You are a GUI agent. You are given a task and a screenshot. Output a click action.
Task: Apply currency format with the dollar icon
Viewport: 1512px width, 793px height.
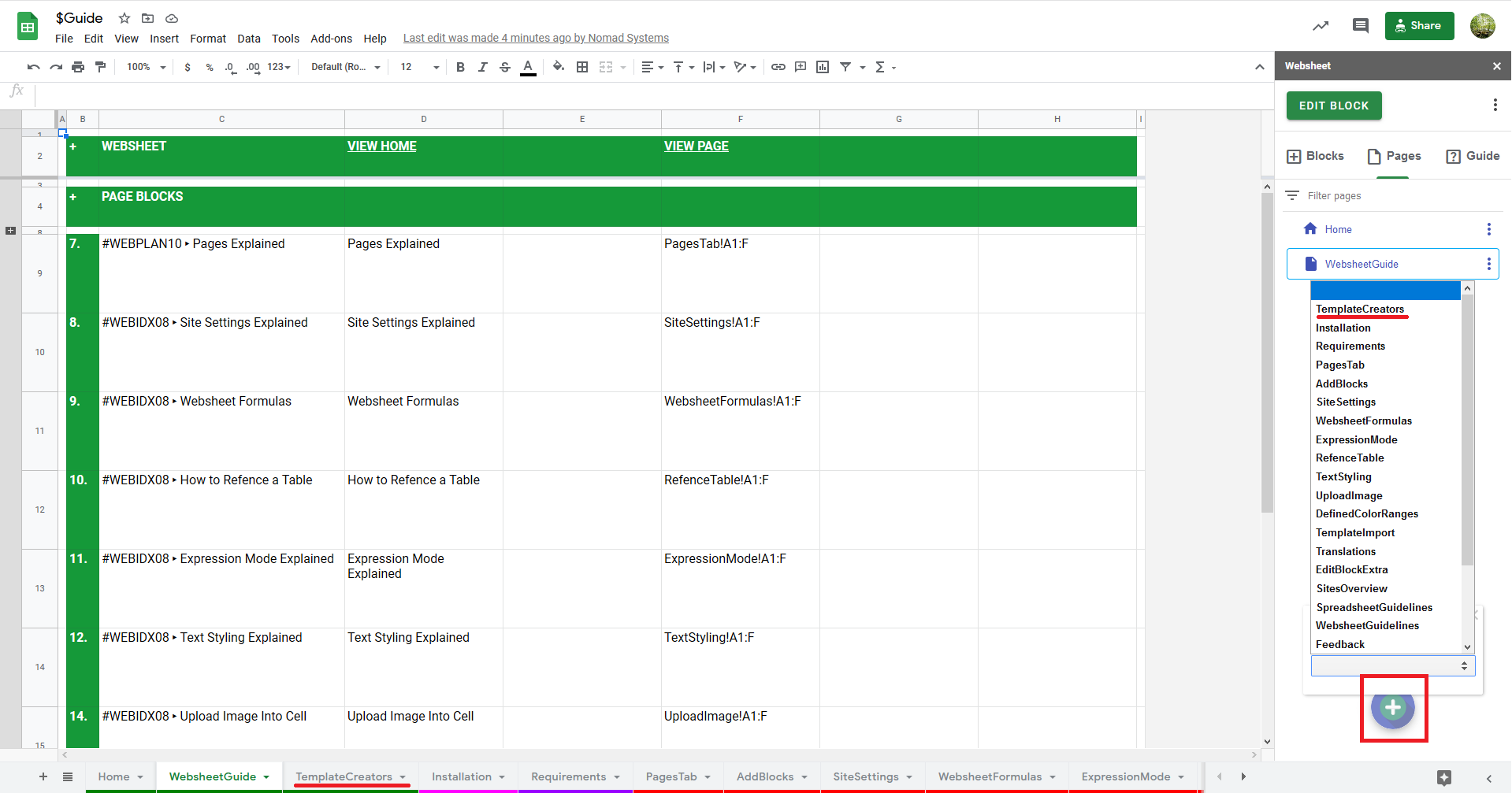188,67
